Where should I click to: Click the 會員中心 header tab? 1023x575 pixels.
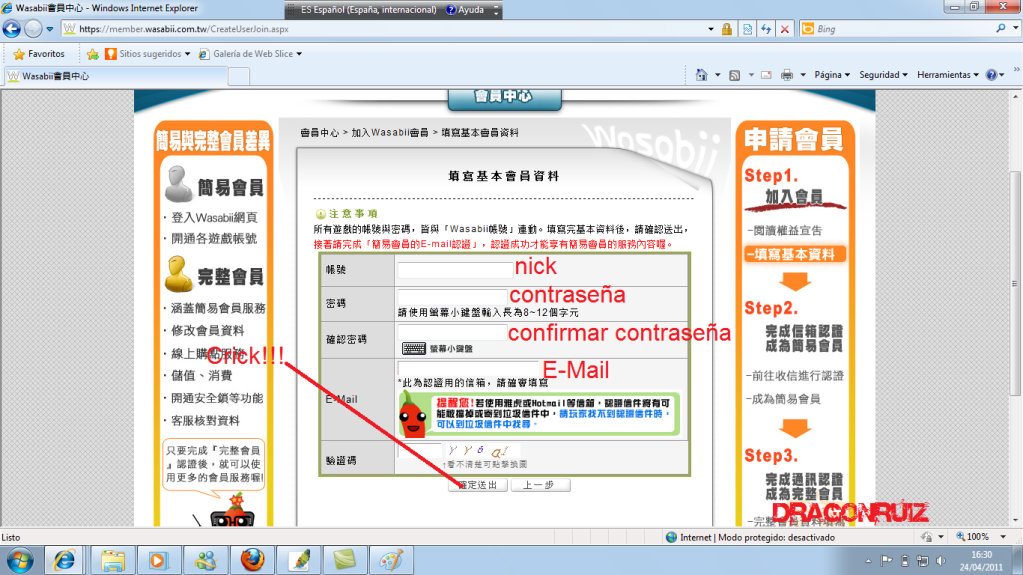(x=504, y=98)
